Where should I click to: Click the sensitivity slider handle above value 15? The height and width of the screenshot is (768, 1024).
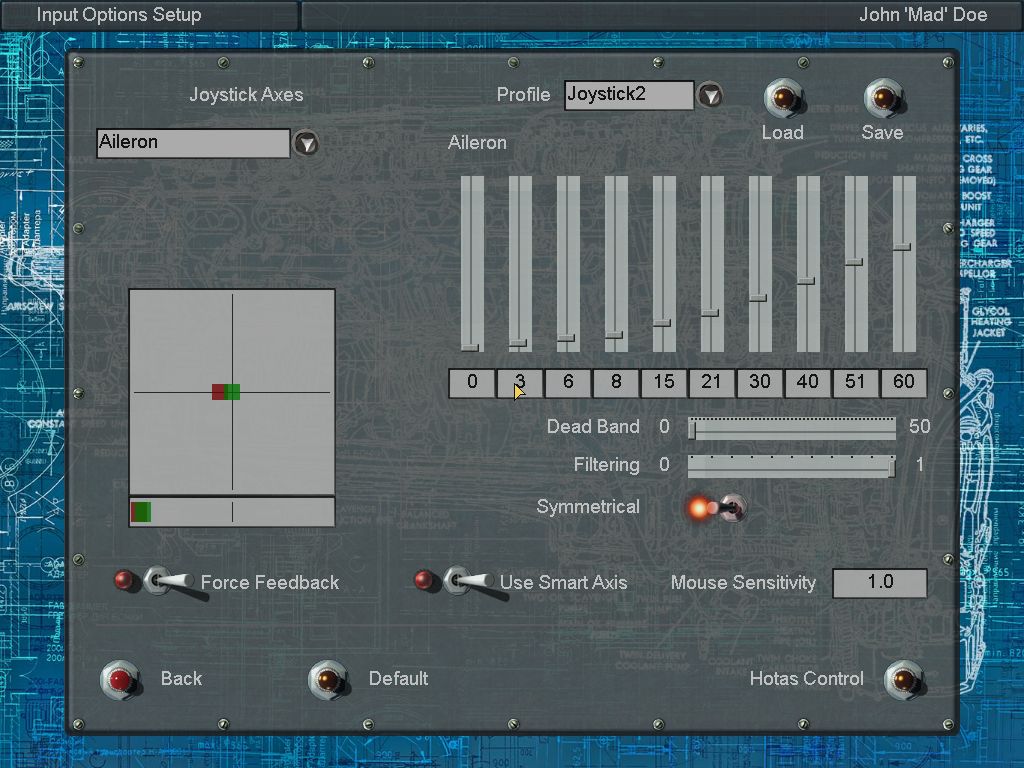(662, 323)
